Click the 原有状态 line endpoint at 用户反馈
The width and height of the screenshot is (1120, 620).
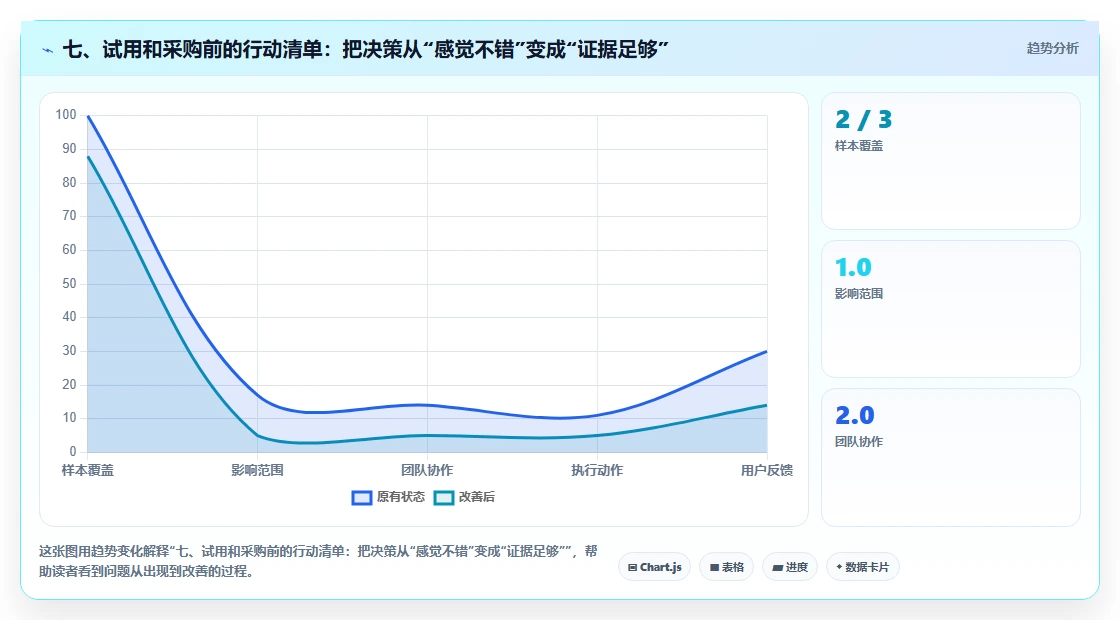[766, 351]
